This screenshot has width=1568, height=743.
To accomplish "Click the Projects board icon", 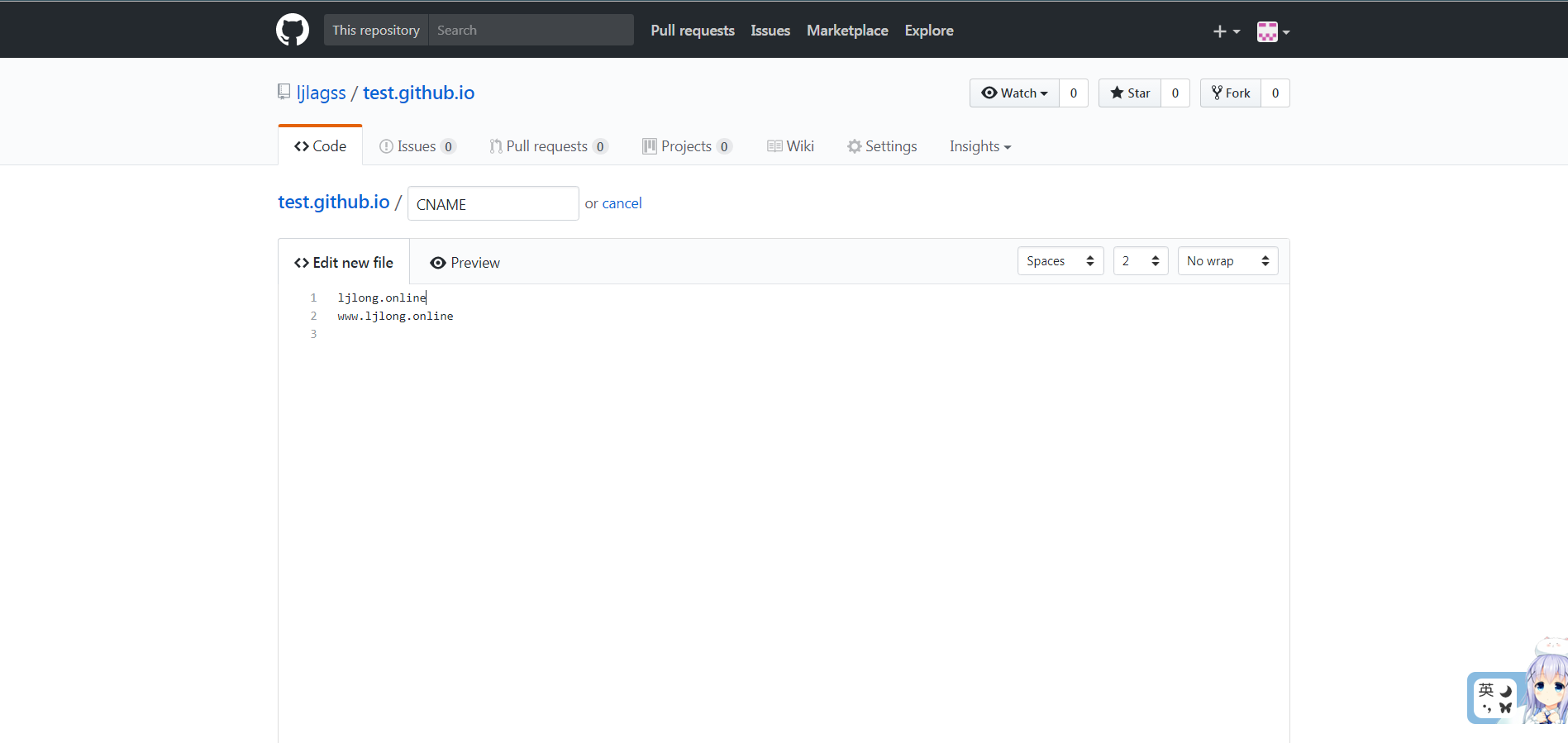I will point(650,146).
